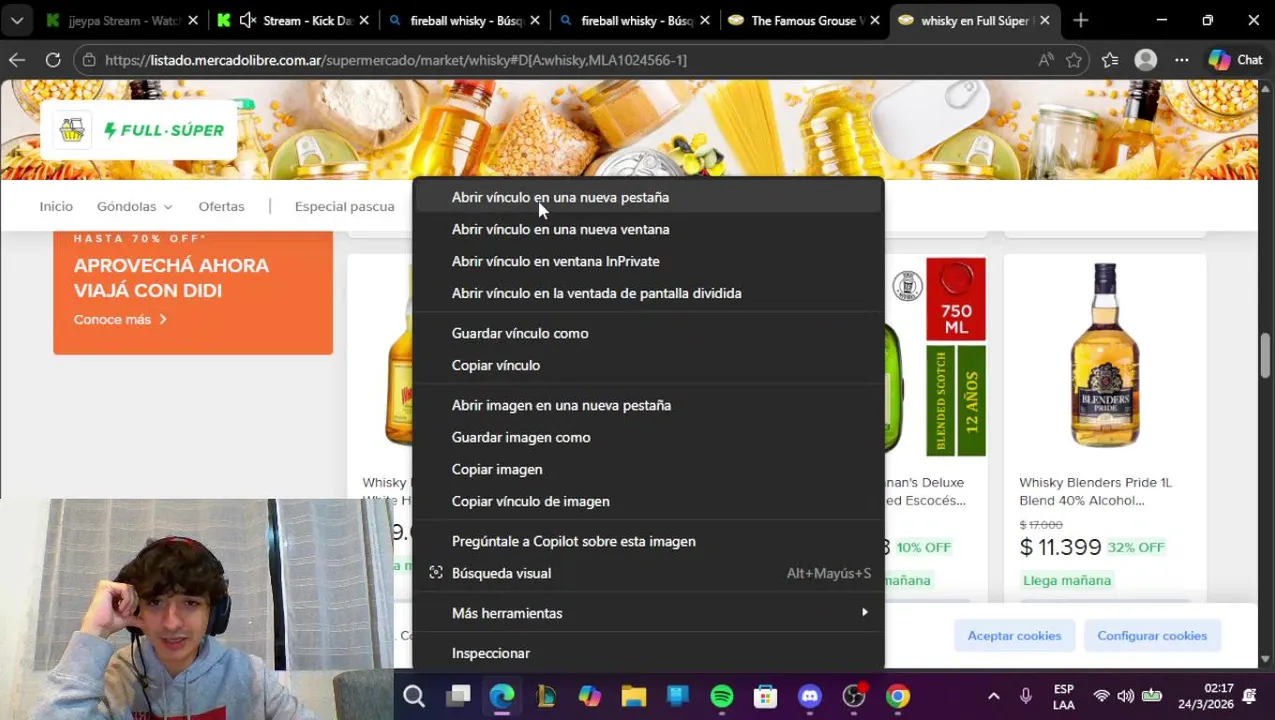The height and width of the screenshot is (720, 1275).
Task: Open OBS Studio from the taskbar
Action: 854,696
